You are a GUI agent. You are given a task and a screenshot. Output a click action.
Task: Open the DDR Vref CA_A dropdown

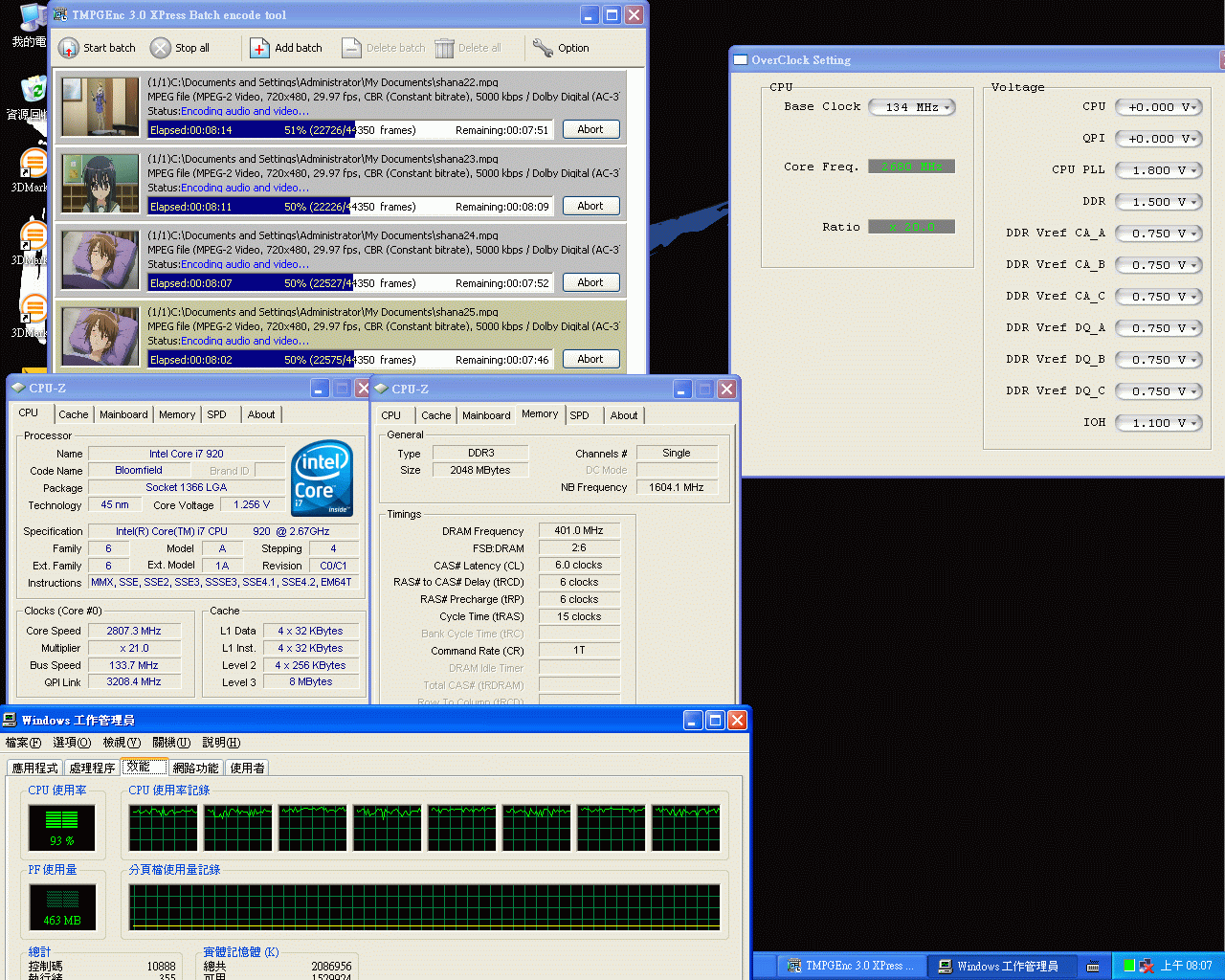pos(1158,234)
